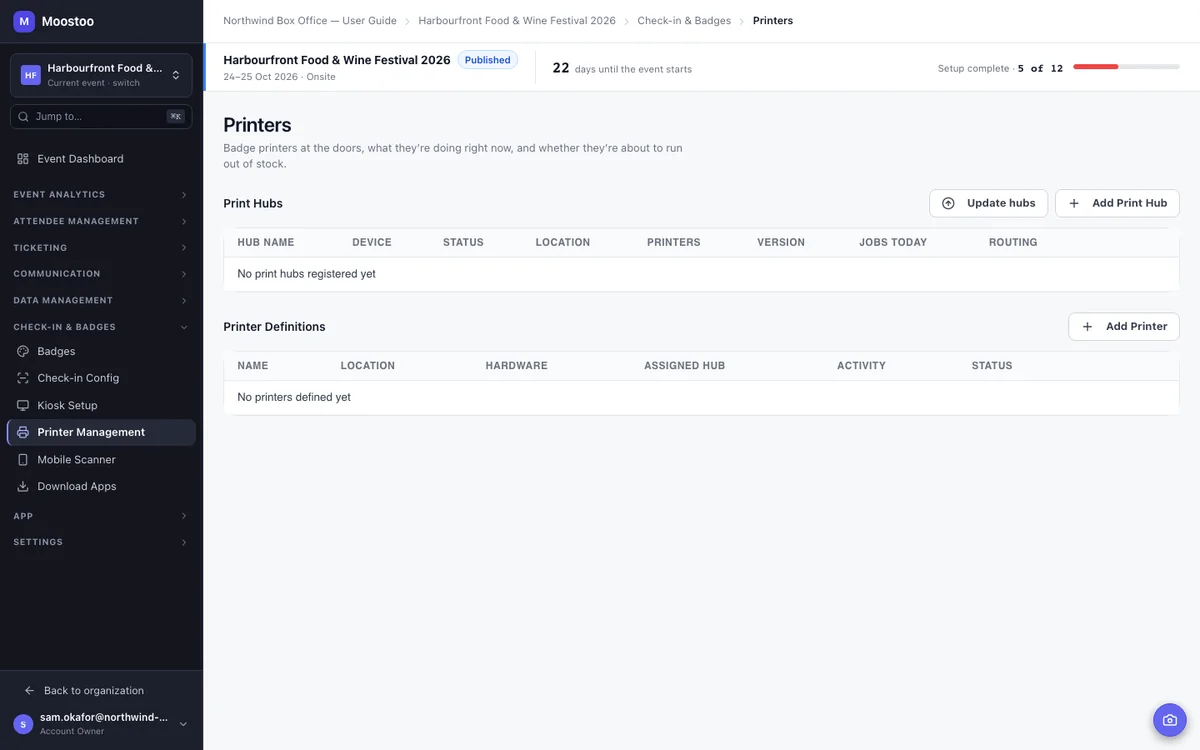Click the HUB NAME column header
Viewport: 1200px width, 750px height.
click(x=266, y=242)
